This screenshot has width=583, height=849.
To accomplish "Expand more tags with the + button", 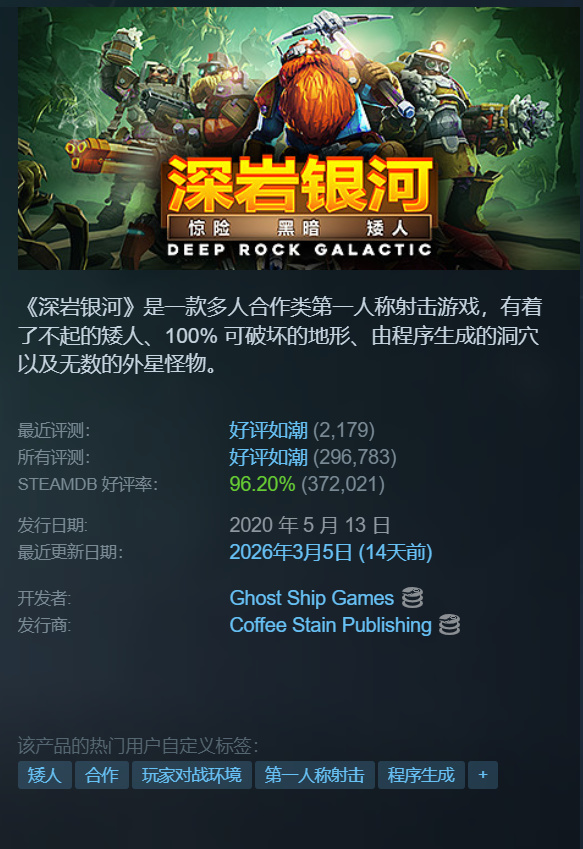I will click(483, 775).
